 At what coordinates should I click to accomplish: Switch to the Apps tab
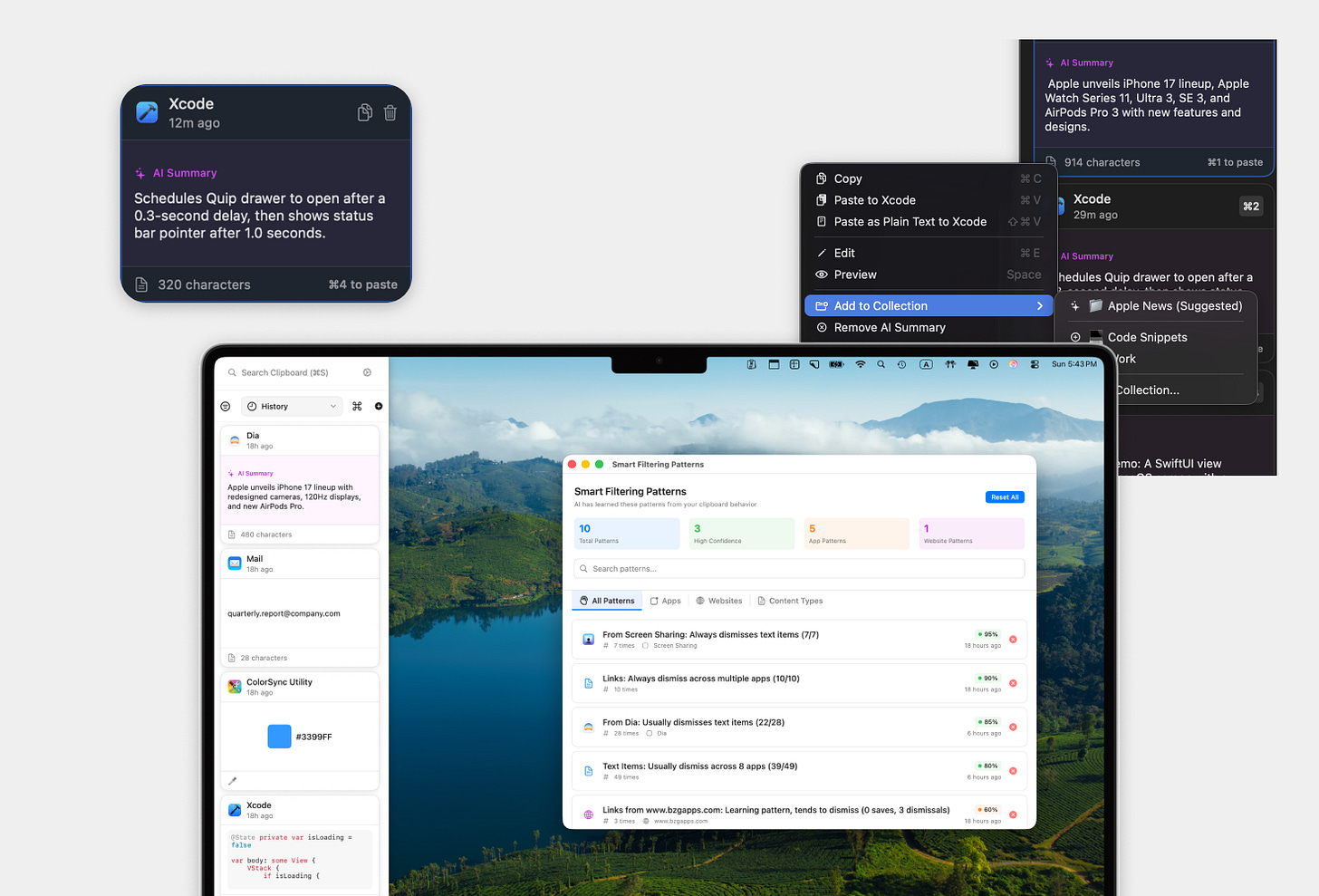pos(665,601)
